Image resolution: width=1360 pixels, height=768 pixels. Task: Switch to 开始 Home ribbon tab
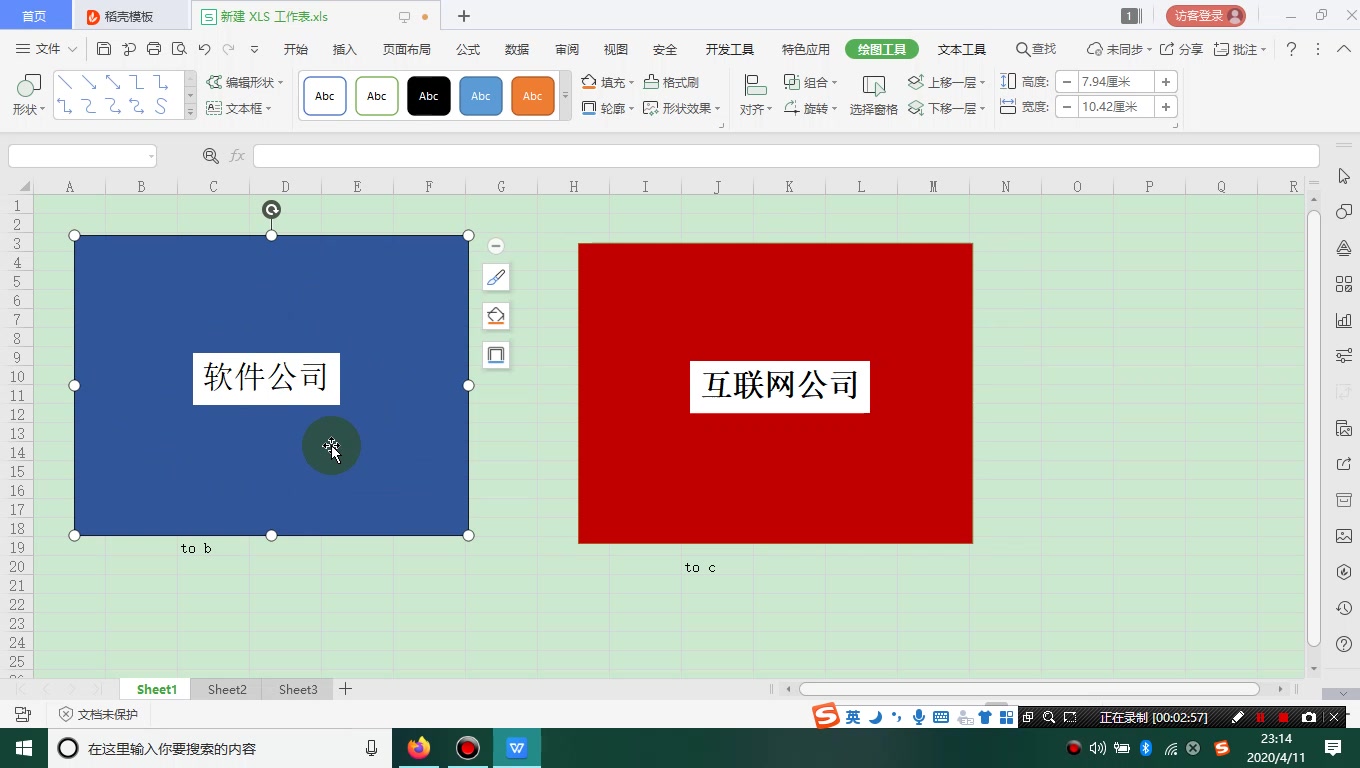pos(296,49)
